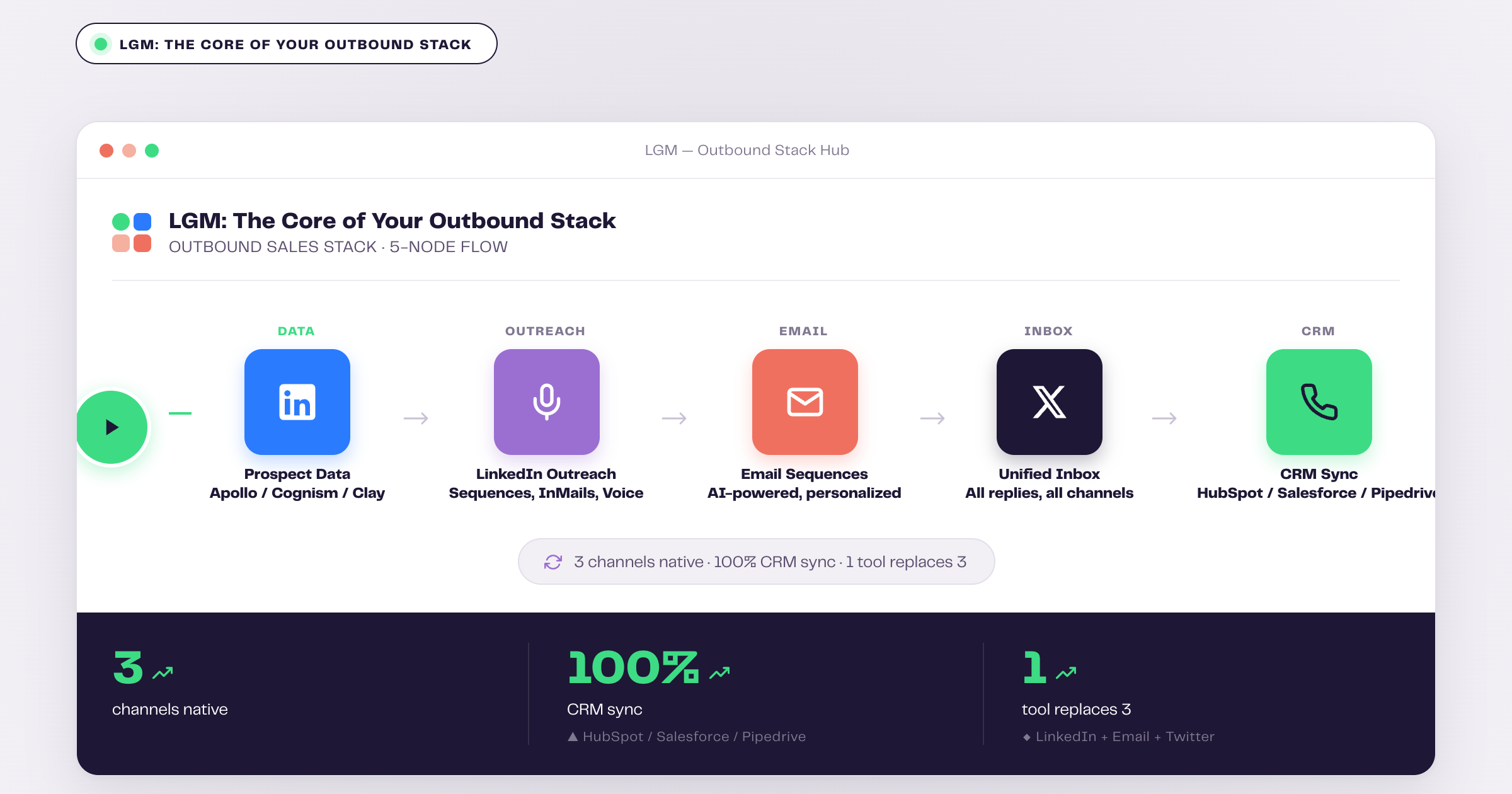Click the X icon on the Unified Inbox node
1512x794 pixels.
click(1048, 401)
